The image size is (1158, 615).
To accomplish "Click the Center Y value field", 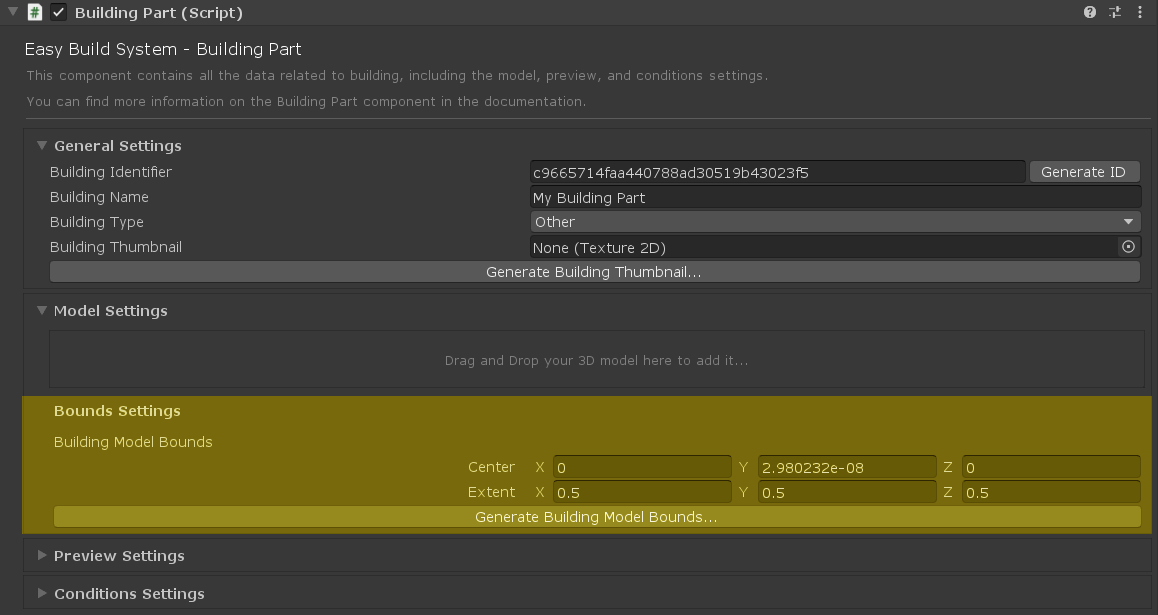I will click(847, 467).
